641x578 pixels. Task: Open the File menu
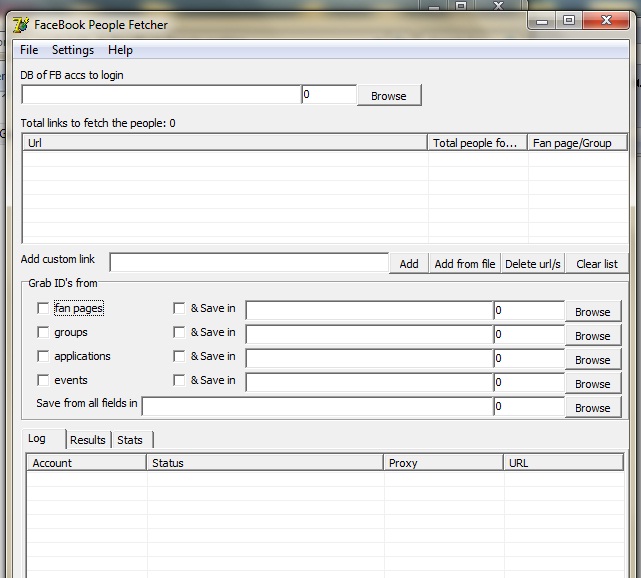pos(29,50)
